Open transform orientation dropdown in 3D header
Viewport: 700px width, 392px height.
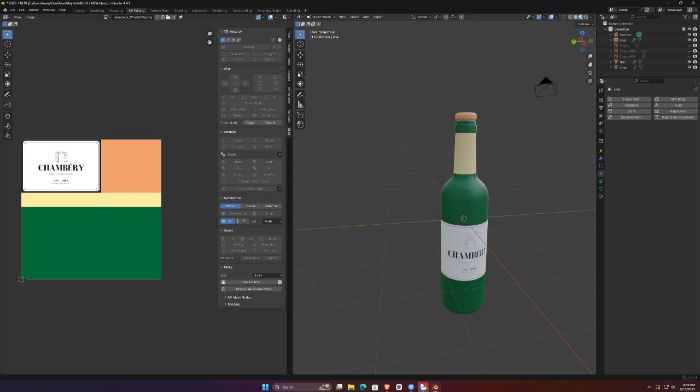421,17
